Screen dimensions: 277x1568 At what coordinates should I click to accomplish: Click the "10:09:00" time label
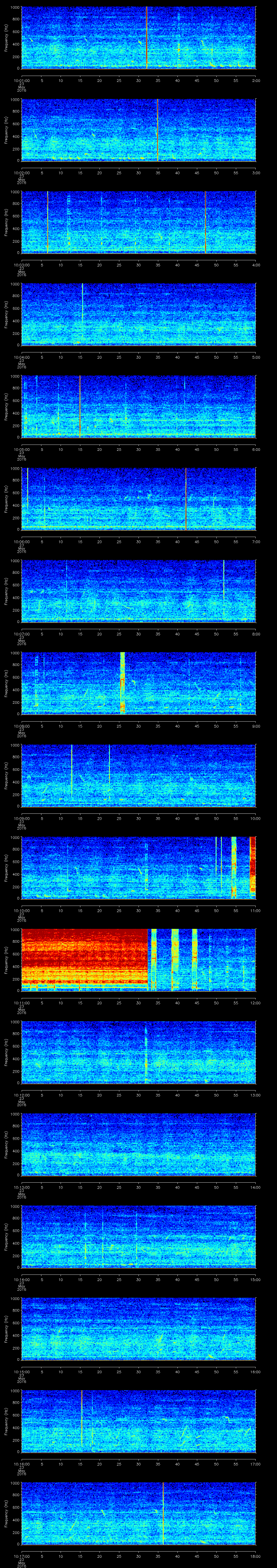22,818
